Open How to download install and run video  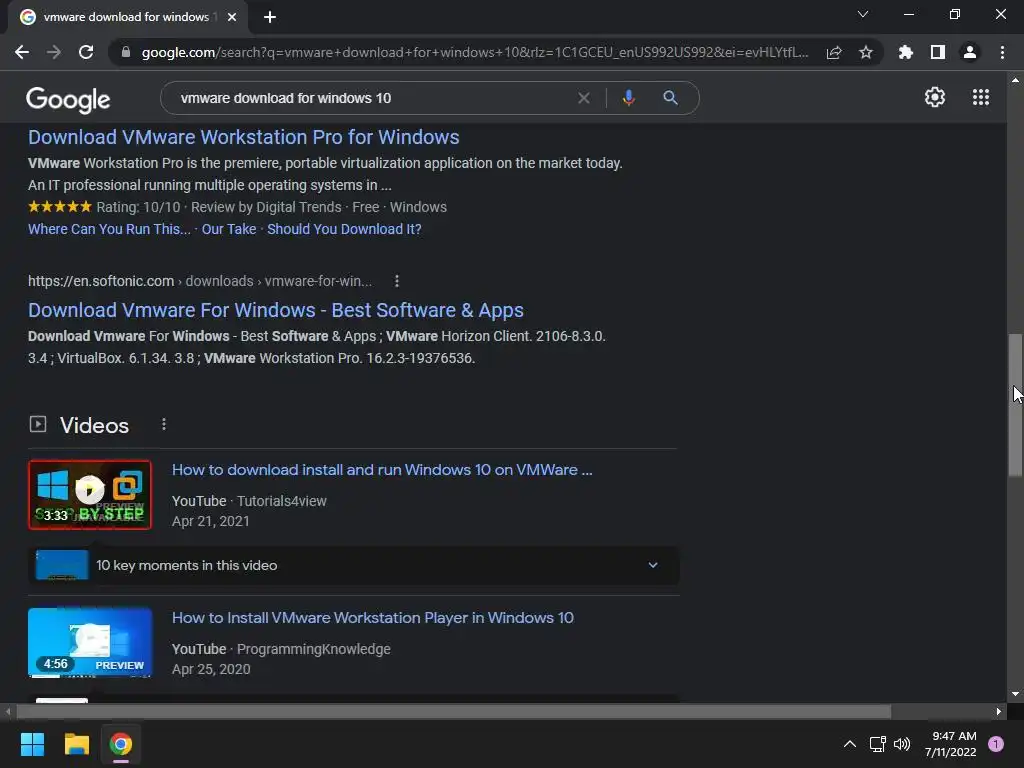tap(382, 470)
